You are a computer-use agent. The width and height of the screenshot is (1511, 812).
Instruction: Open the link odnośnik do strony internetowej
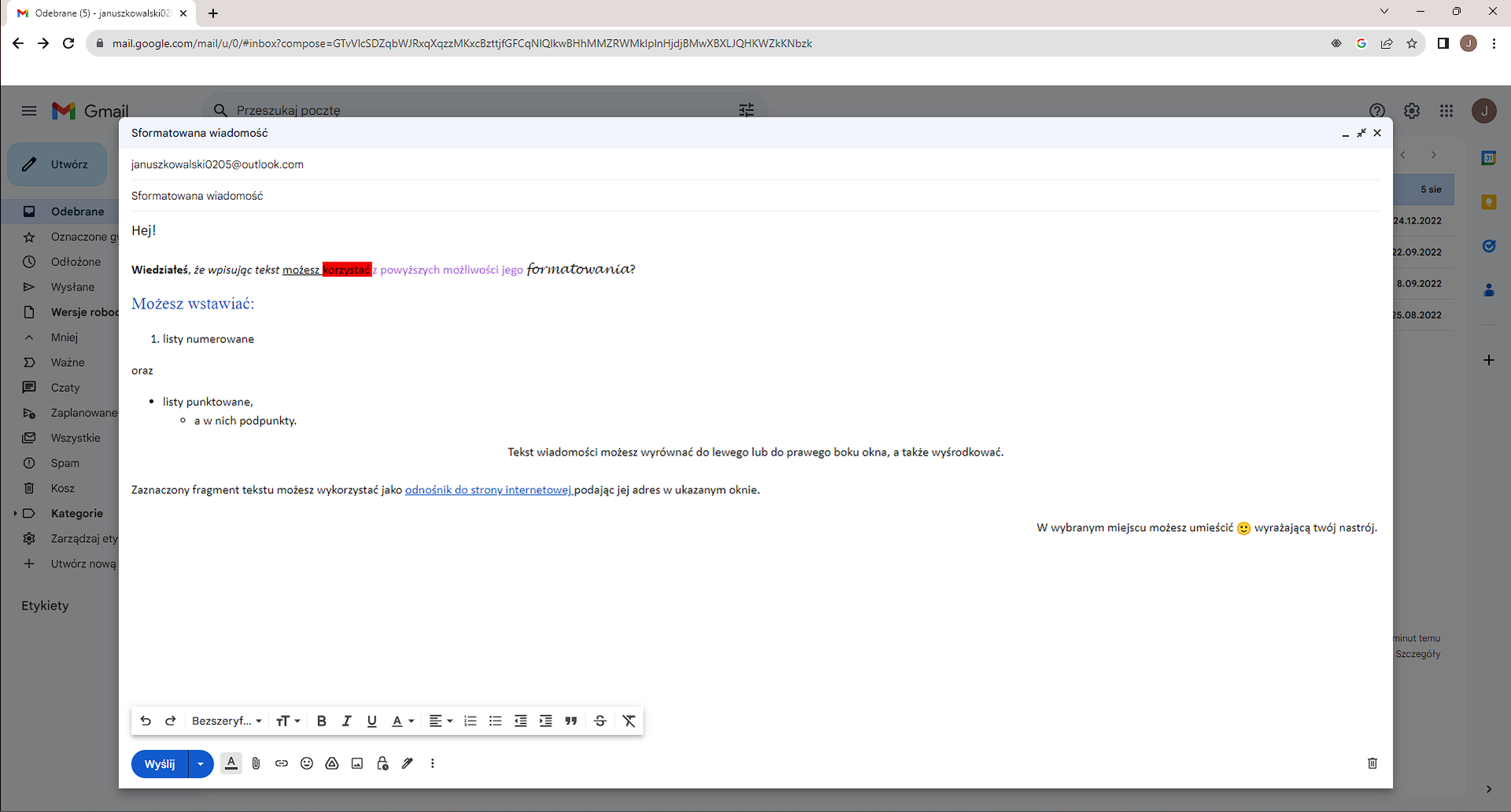pyautogui.click(x=489, y=489)
